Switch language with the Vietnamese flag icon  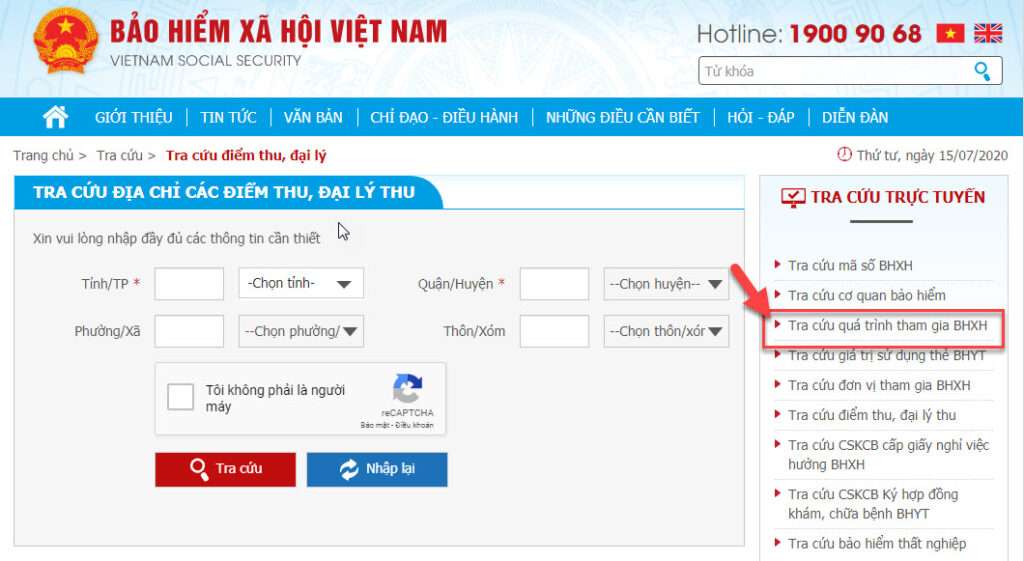coord(950,33)
